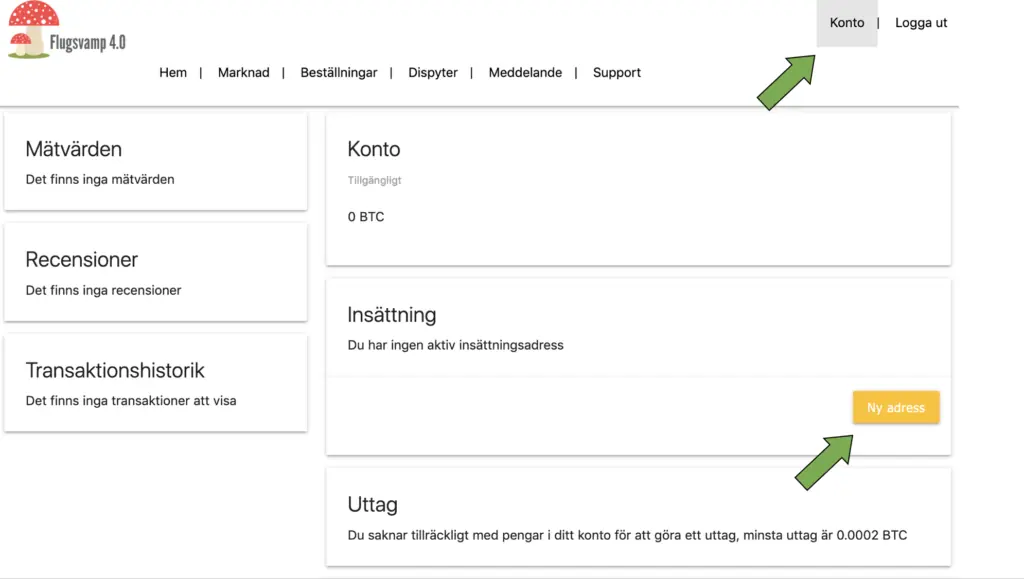Select the Recensioner card heading
The width and height of the screenshot is (1024, 579).
82,260
